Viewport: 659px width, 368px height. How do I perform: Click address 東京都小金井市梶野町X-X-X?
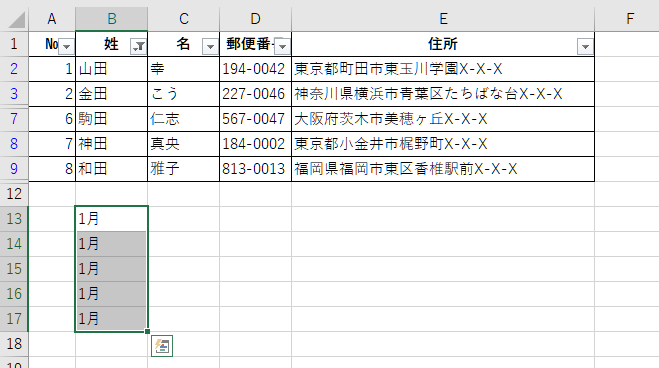[x=390, y=144]
